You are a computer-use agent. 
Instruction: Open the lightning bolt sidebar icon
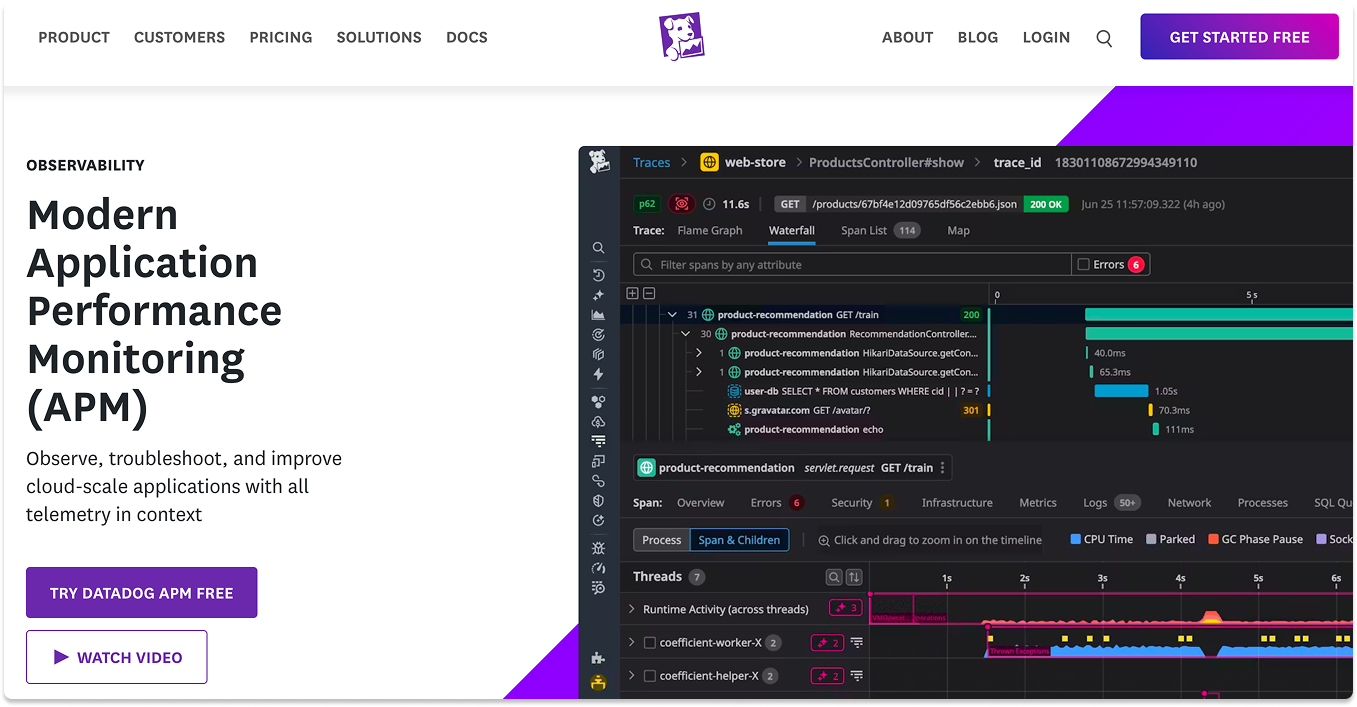point(598,374)
